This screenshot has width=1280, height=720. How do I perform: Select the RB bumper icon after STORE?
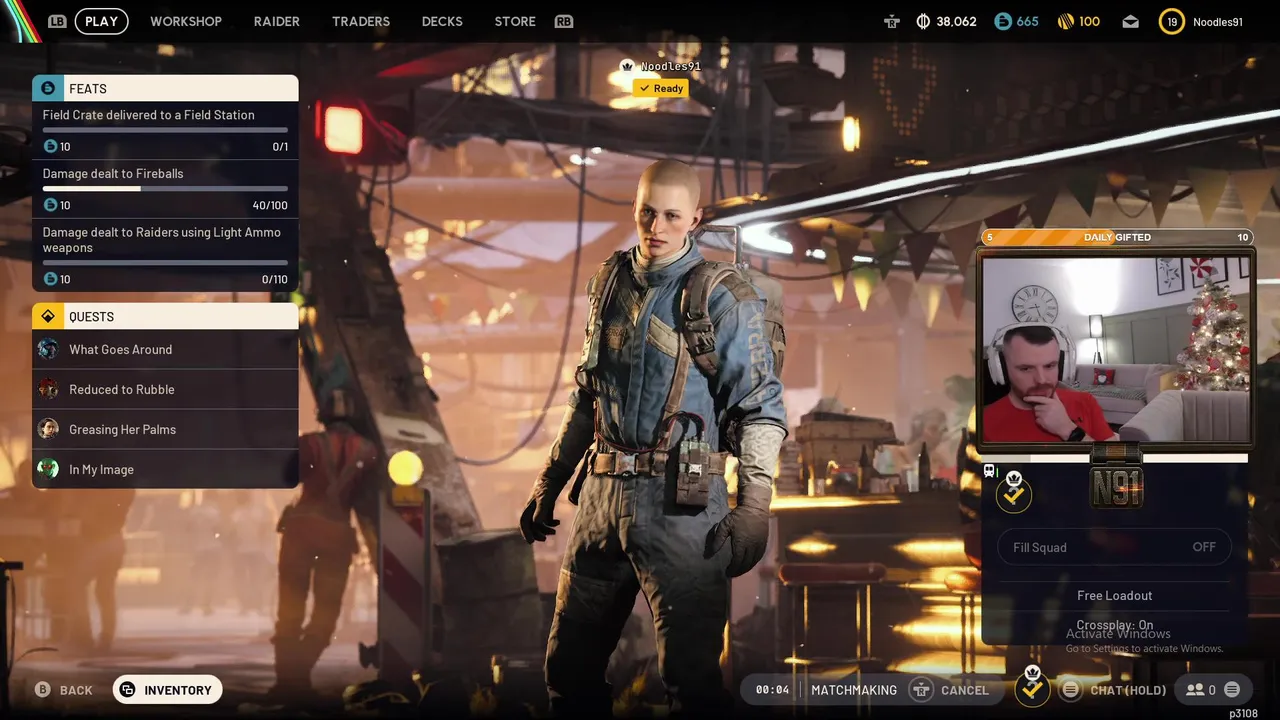(x=564, y=21)
